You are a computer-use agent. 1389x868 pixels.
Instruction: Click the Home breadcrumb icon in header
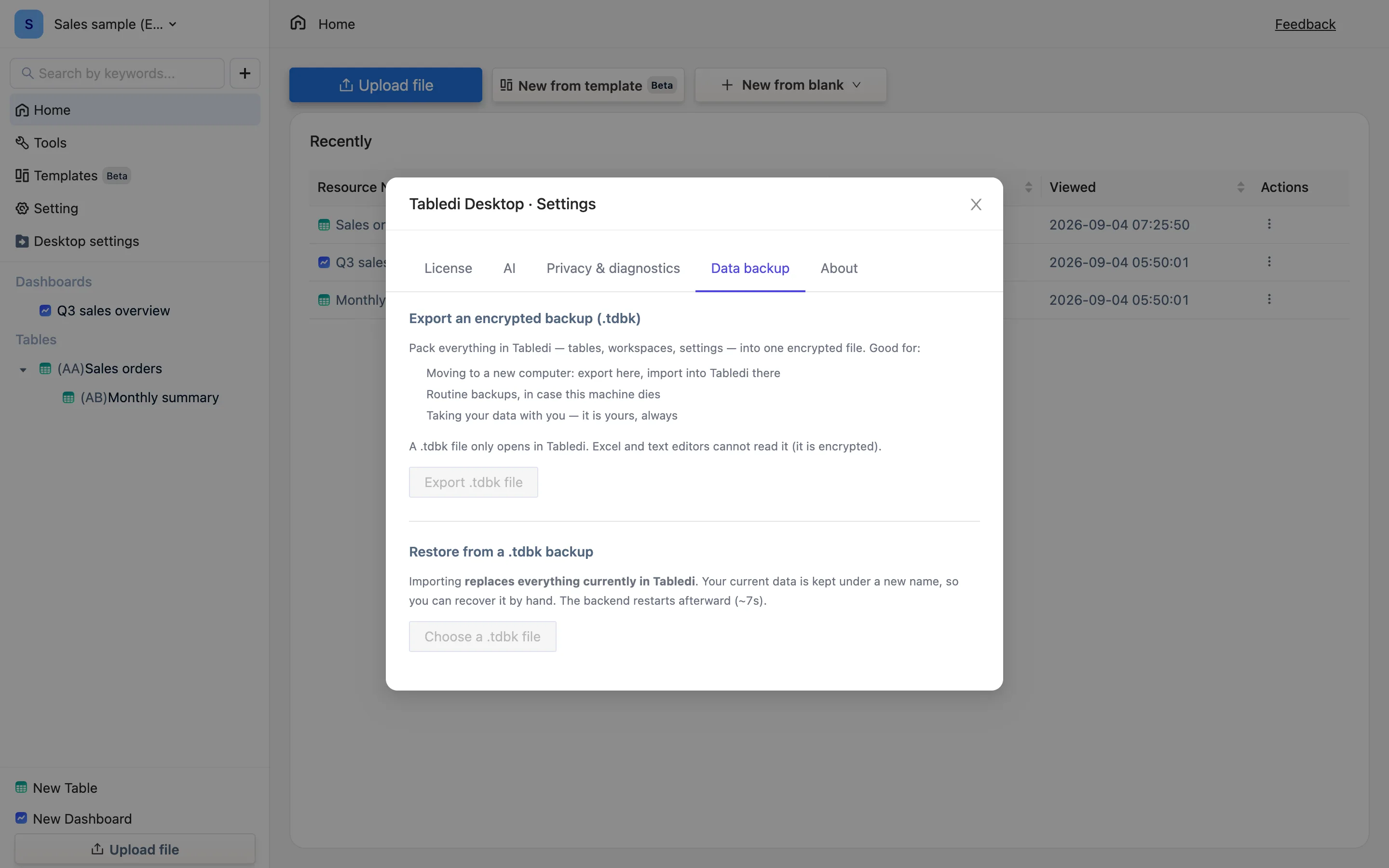pyautogui.click(x=298, y=23)
